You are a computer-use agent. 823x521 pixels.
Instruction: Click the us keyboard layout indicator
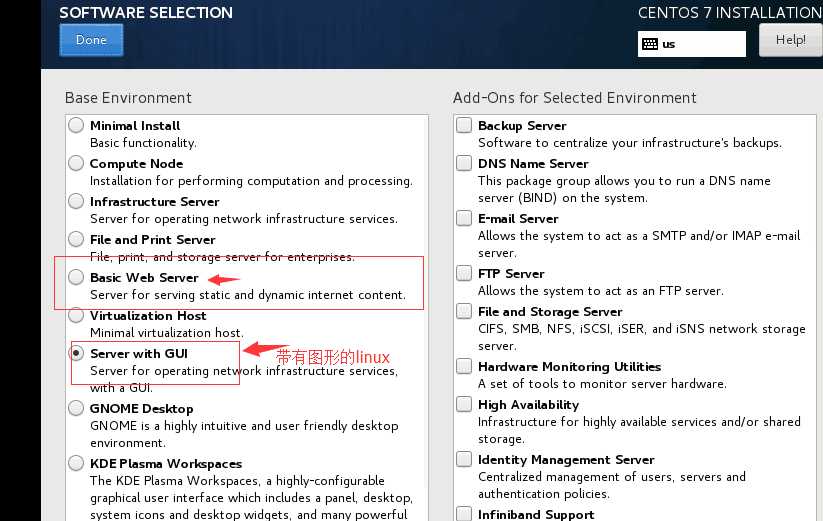click(x=692, y=44)
